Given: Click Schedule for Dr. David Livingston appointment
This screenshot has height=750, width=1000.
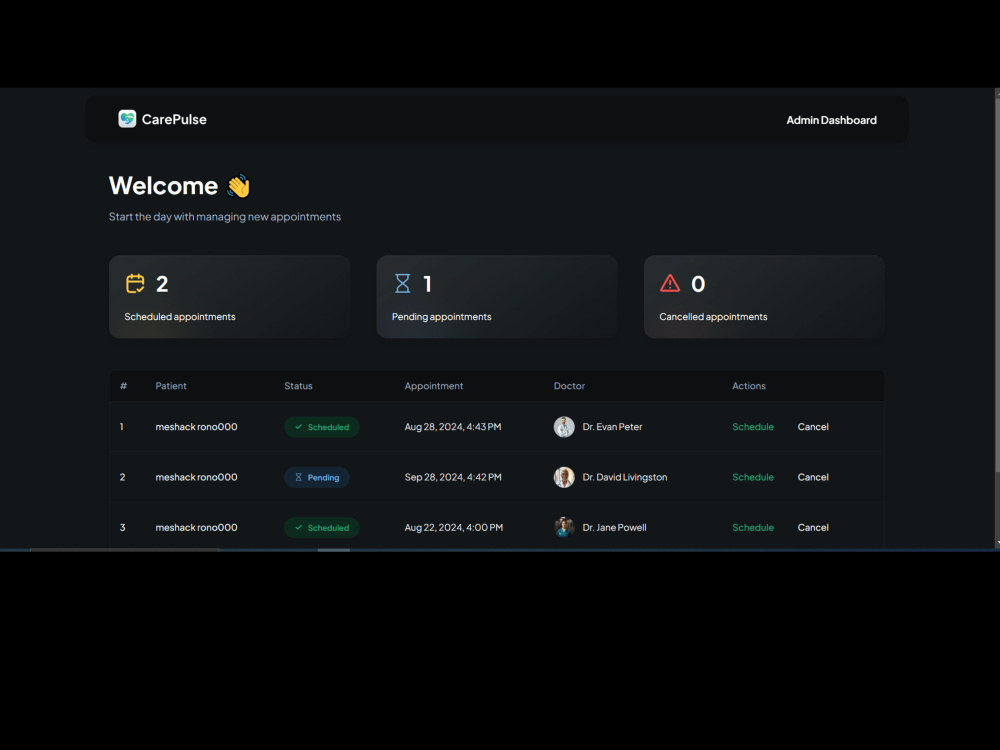Looking at the screenshot, I should pos(753,477).
